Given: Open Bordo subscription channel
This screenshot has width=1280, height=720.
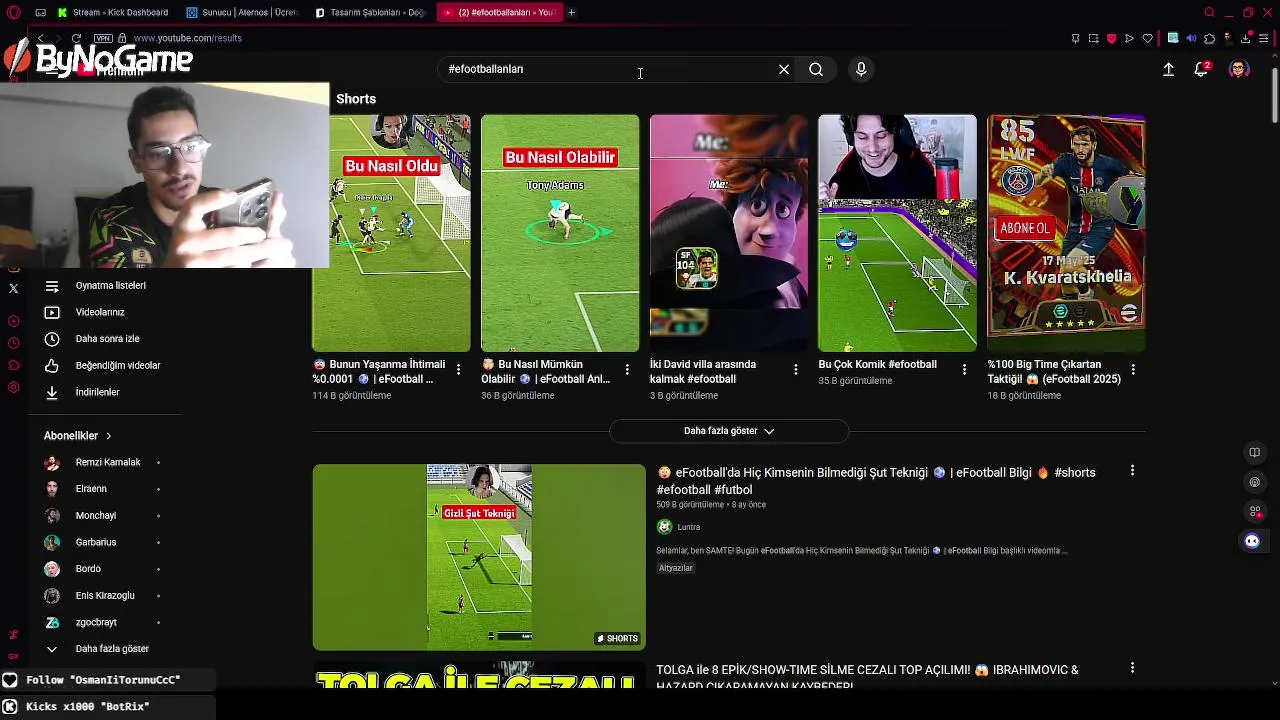Looking at the screenshot, I should click(x=104, y=569).
